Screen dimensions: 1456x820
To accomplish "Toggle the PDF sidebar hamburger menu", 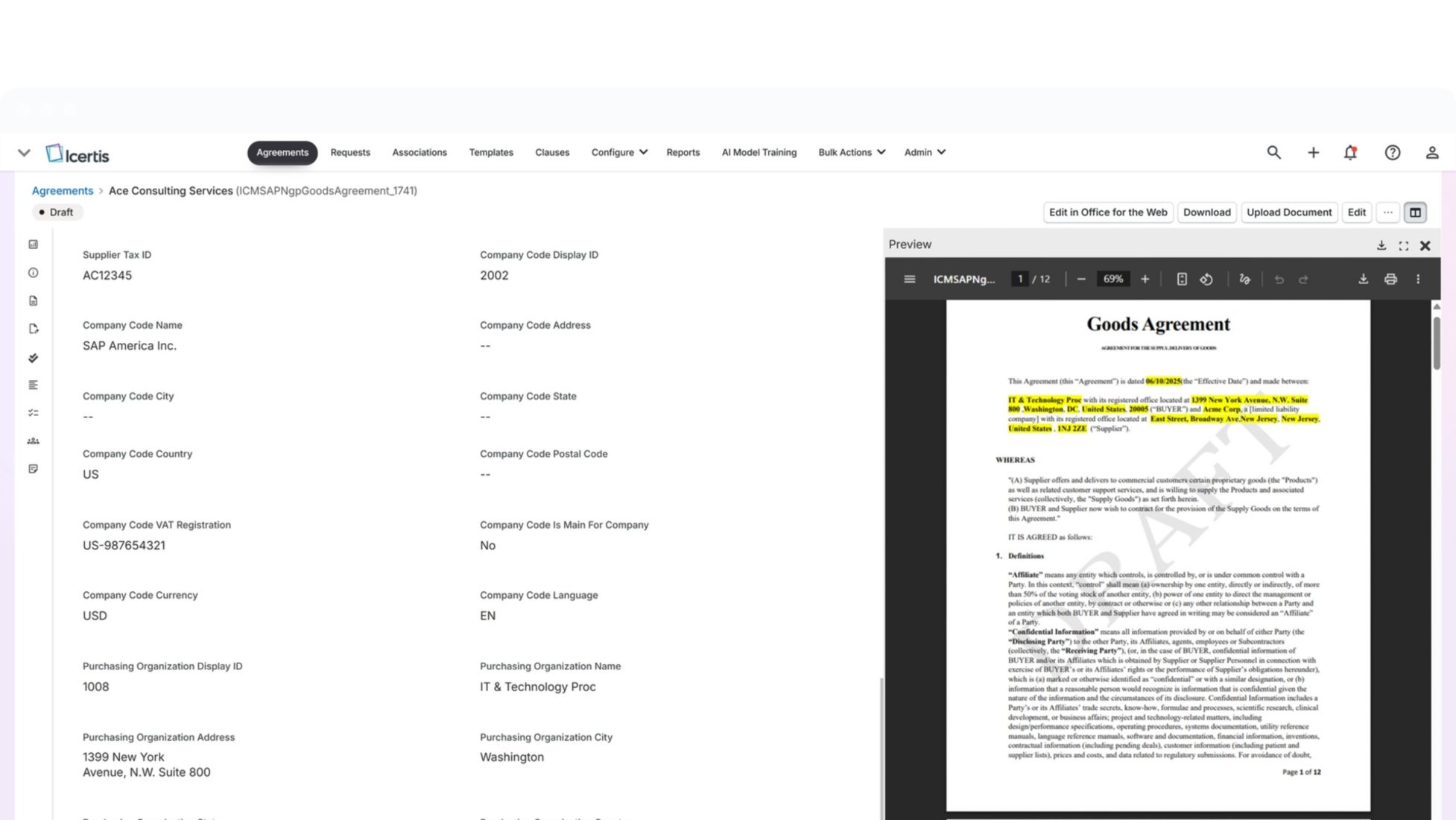I will tap(909, 280).
